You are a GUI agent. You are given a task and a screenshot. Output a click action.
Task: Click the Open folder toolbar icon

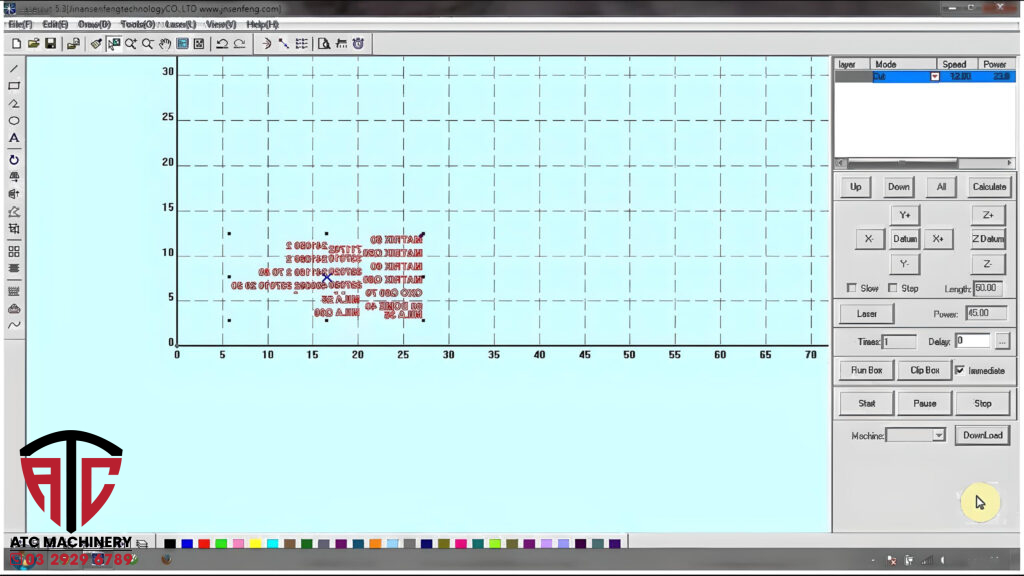click(33, 44)
